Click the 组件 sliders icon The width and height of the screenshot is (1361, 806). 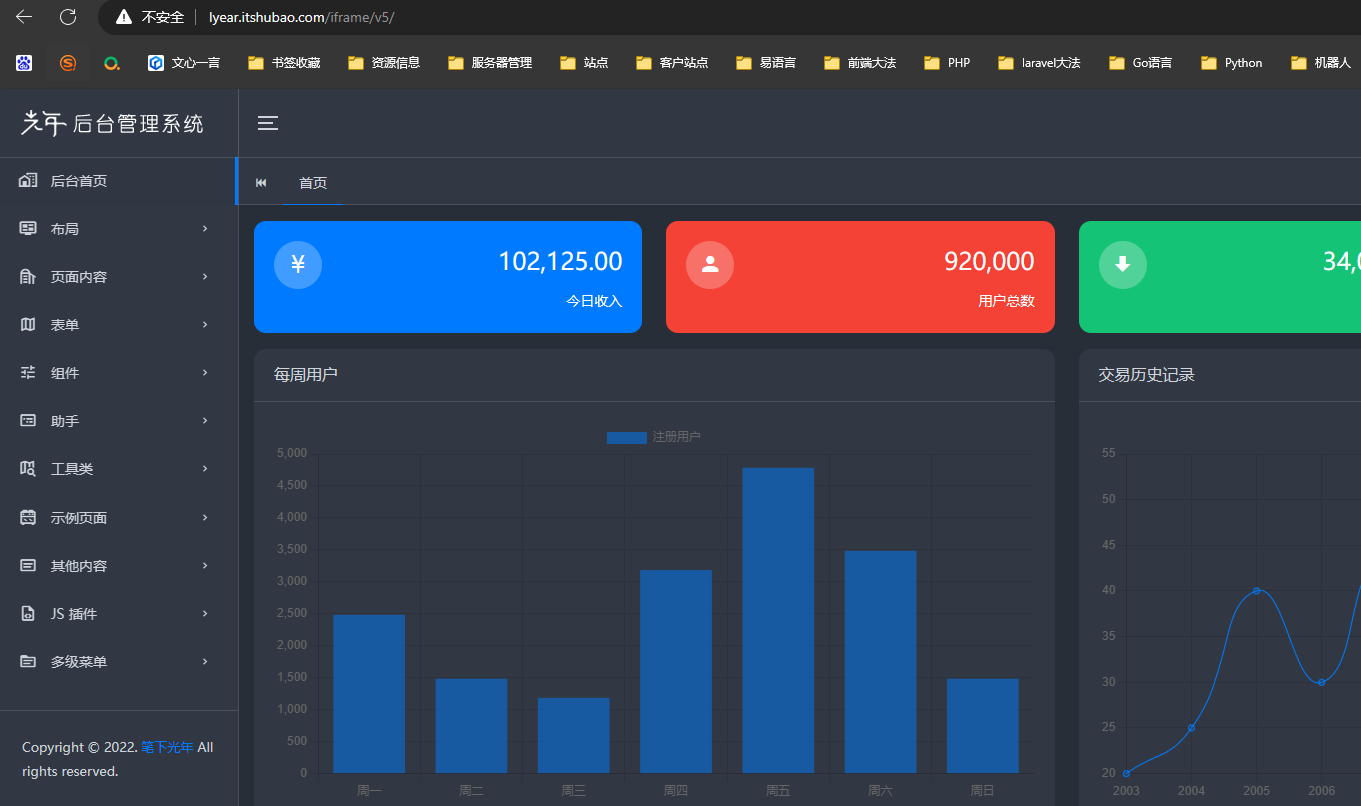pos(28,372)
